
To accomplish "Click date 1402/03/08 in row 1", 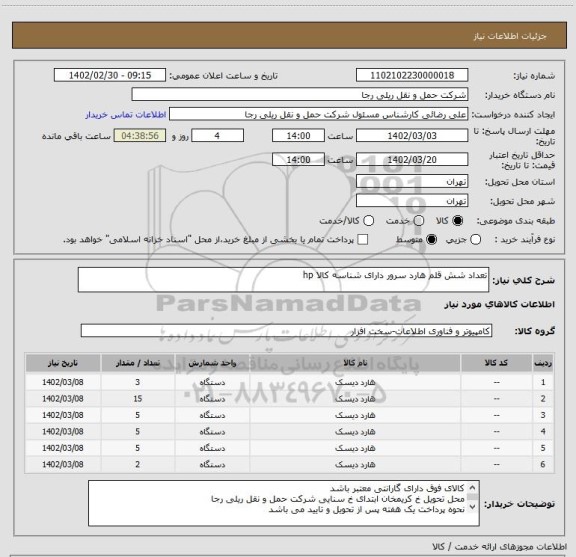I will click(x=63, y=382).
